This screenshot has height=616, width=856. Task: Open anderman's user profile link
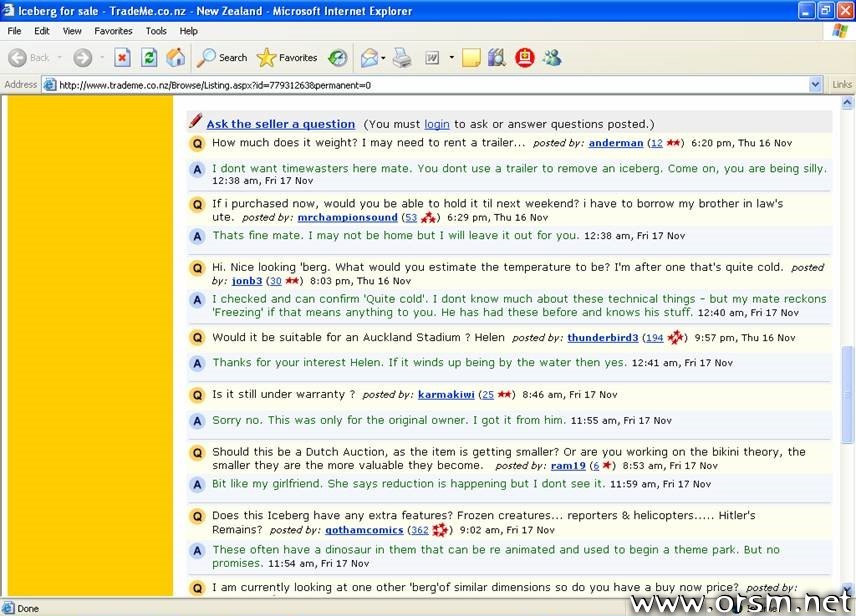pos(616,143)
